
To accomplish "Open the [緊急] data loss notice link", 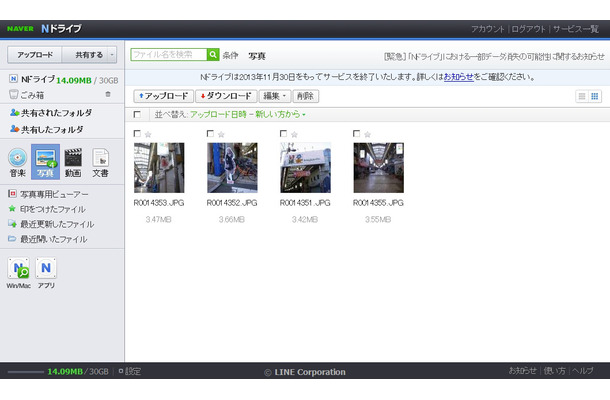I will click(x=494, y=57).
